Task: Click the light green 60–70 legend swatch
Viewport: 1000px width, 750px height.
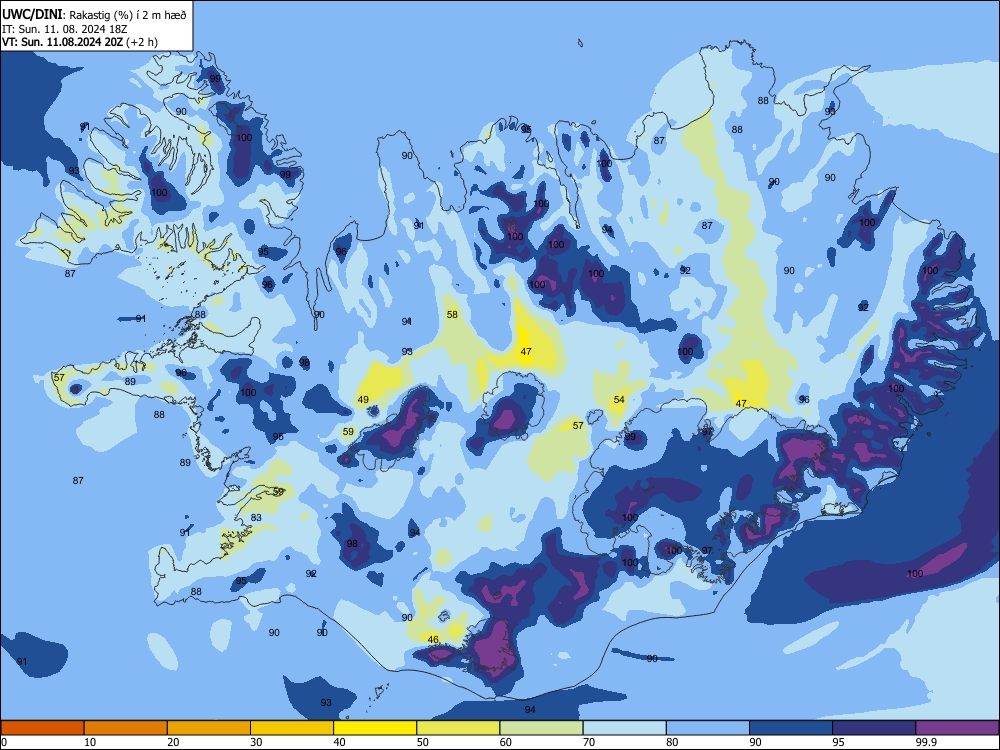Action: click(x=541, y=728)
